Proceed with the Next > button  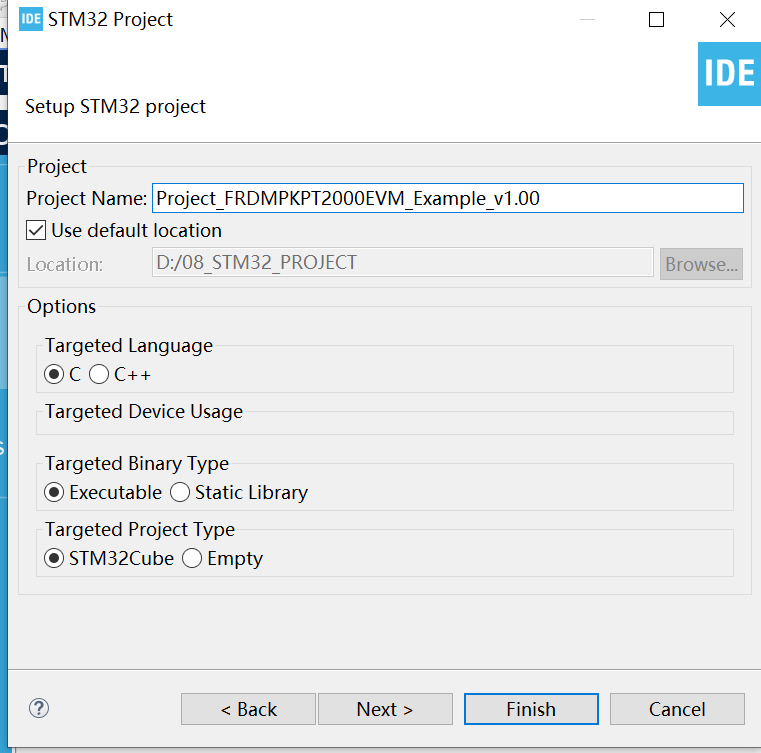[x=385, y=709]
